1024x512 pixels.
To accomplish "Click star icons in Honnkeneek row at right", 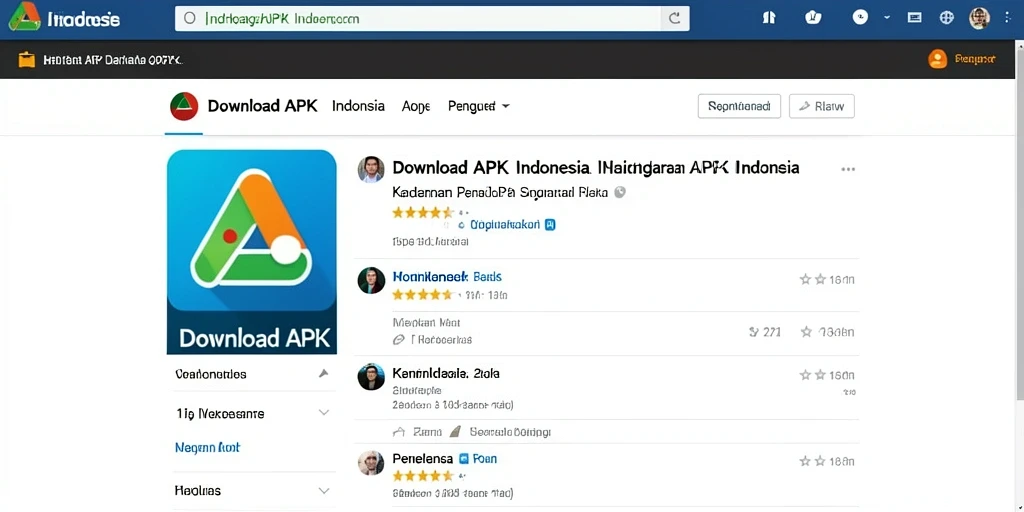I will click(813, 280).
